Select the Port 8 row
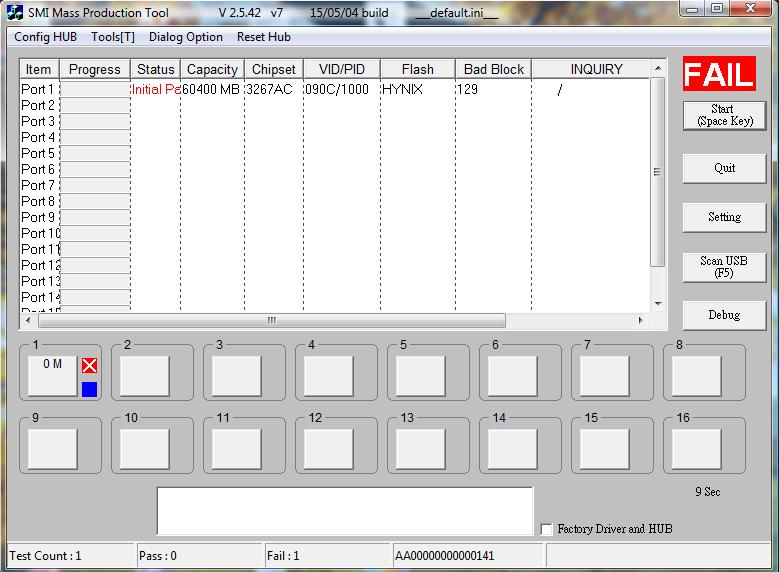 click(x=335, y=201)
